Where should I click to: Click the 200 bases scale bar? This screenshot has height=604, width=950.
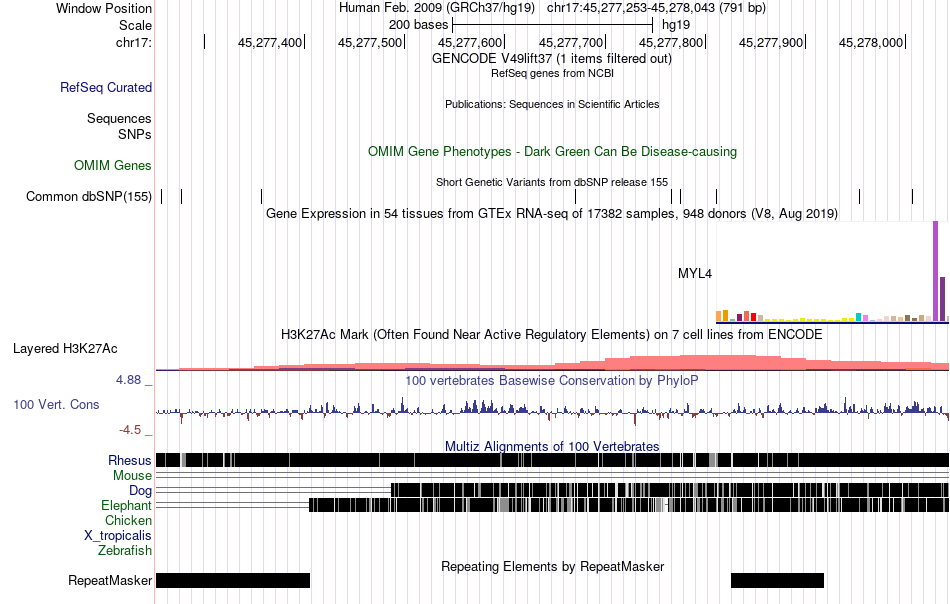tap(552, 25)
